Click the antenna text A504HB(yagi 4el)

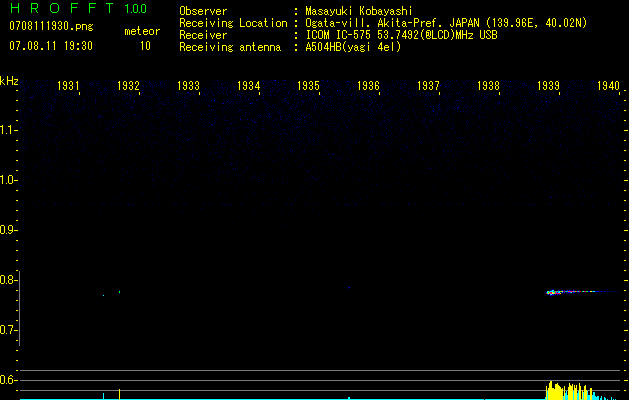(x=353, y=47)
